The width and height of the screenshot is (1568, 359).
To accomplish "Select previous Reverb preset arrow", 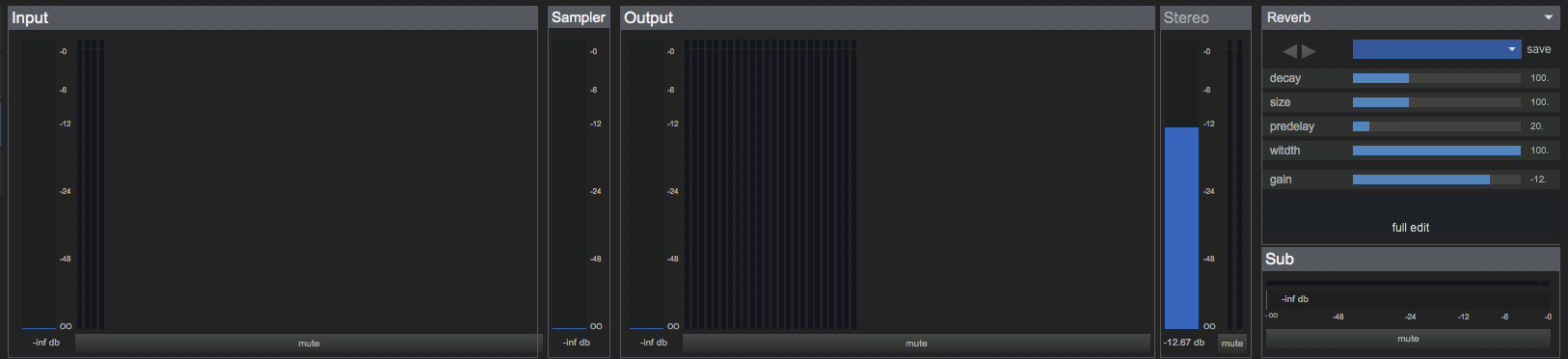I will pyautogui.click(x=1289, y=51).
